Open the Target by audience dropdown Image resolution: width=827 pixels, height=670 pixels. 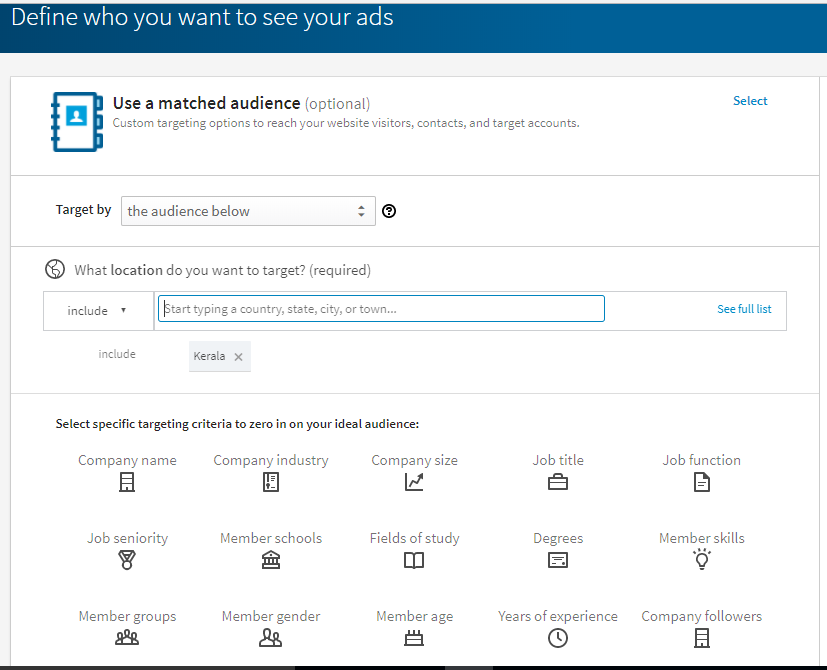click(x=248, y=211)
